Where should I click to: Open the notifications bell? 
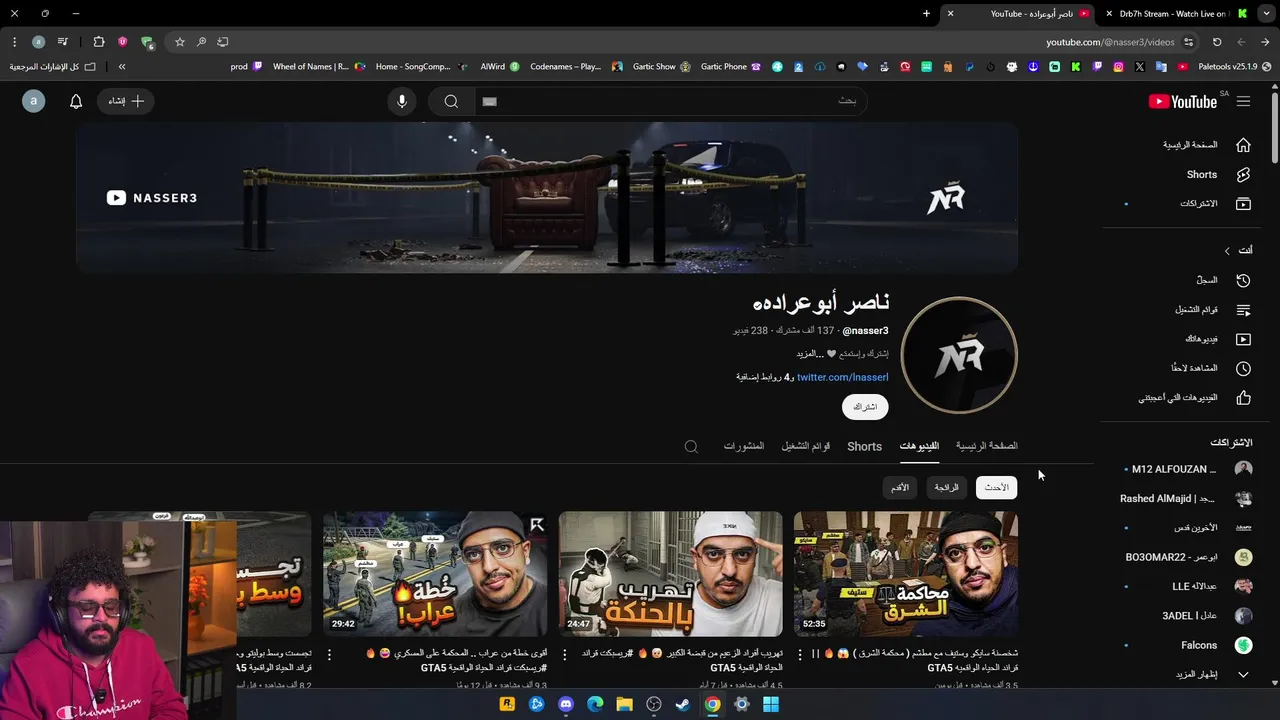tap(76, 101)
